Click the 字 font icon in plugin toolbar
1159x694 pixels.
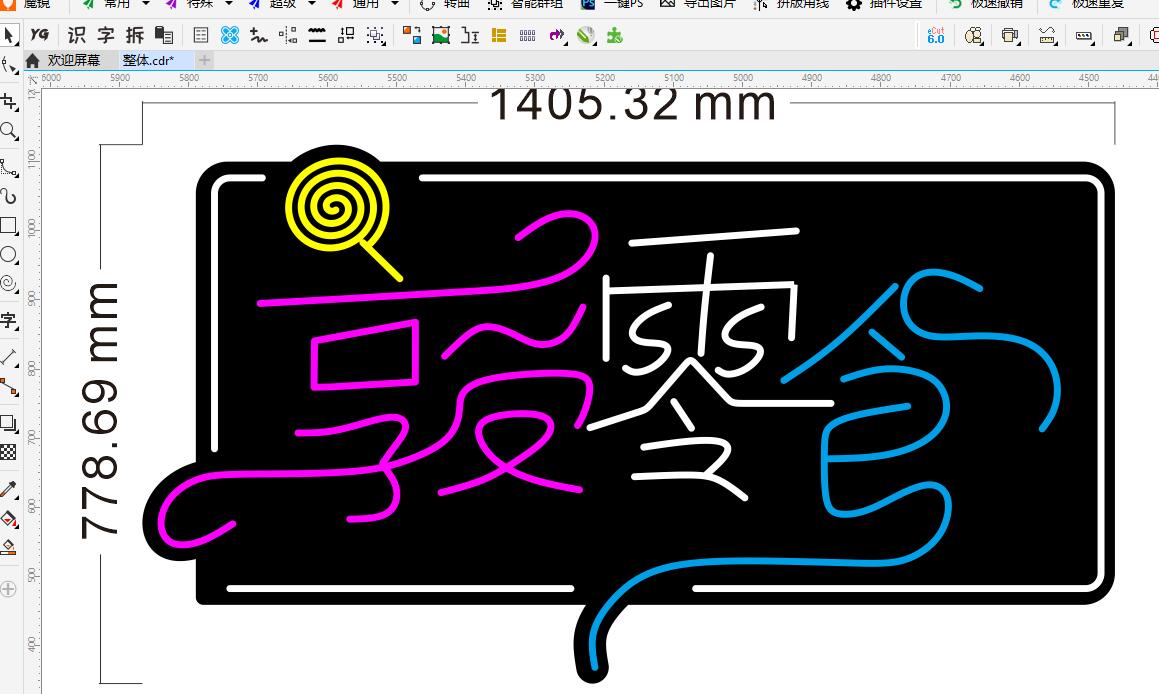[106, 35]
